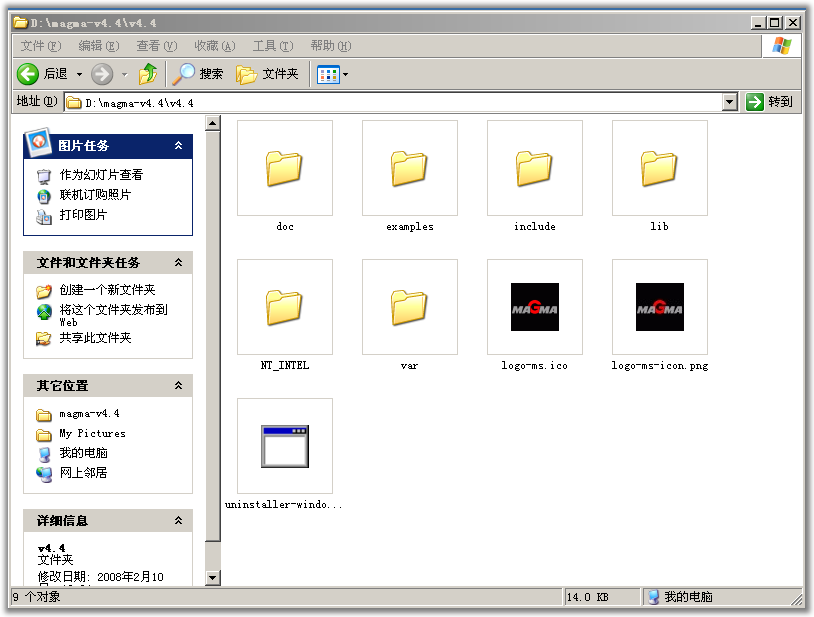
Task: Click Share this folder (共享此文件夹) link
Action: tap(95, 338)
